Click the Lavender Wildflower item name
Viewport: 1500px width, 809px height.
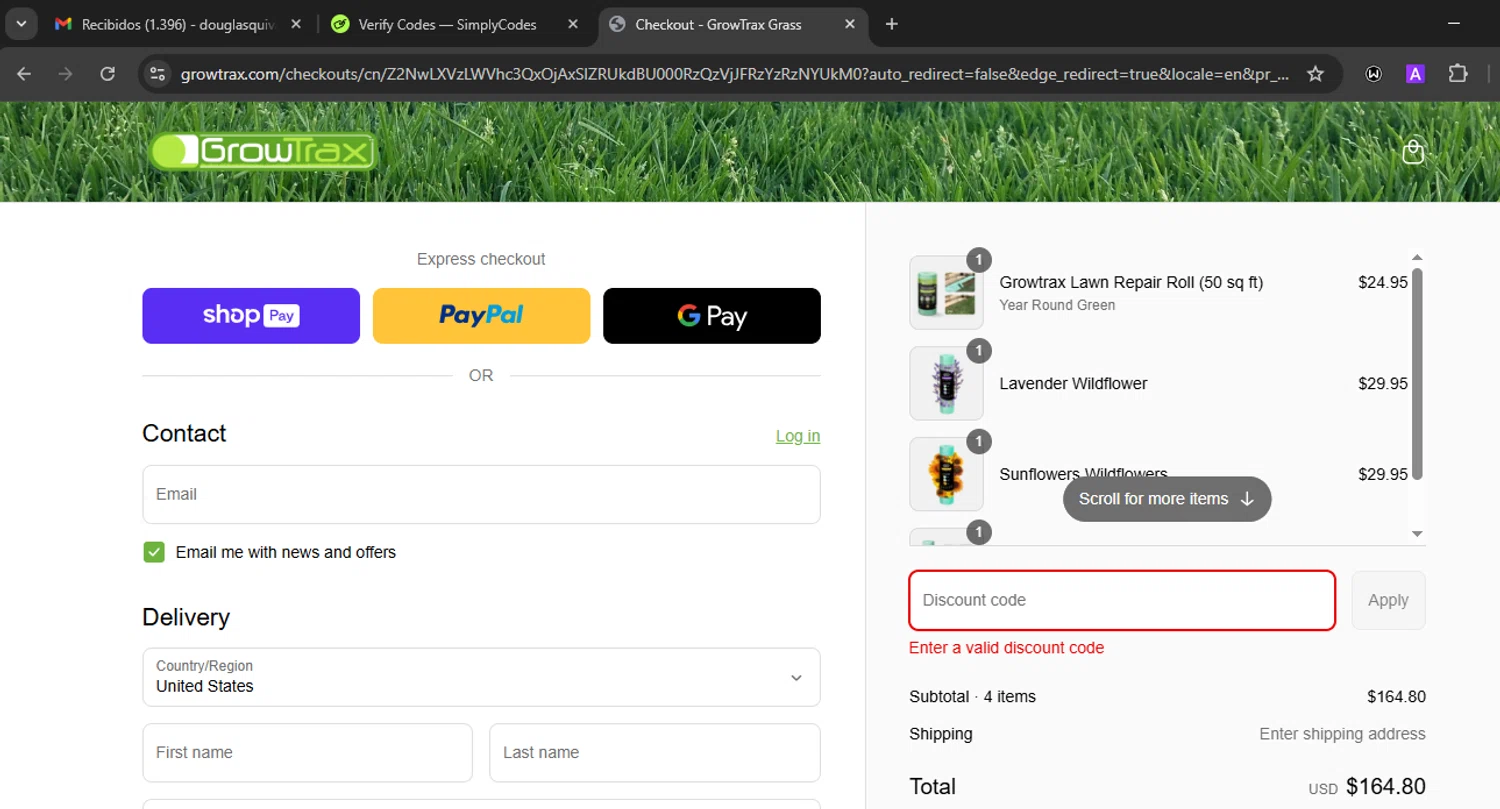coord(1073,384)
